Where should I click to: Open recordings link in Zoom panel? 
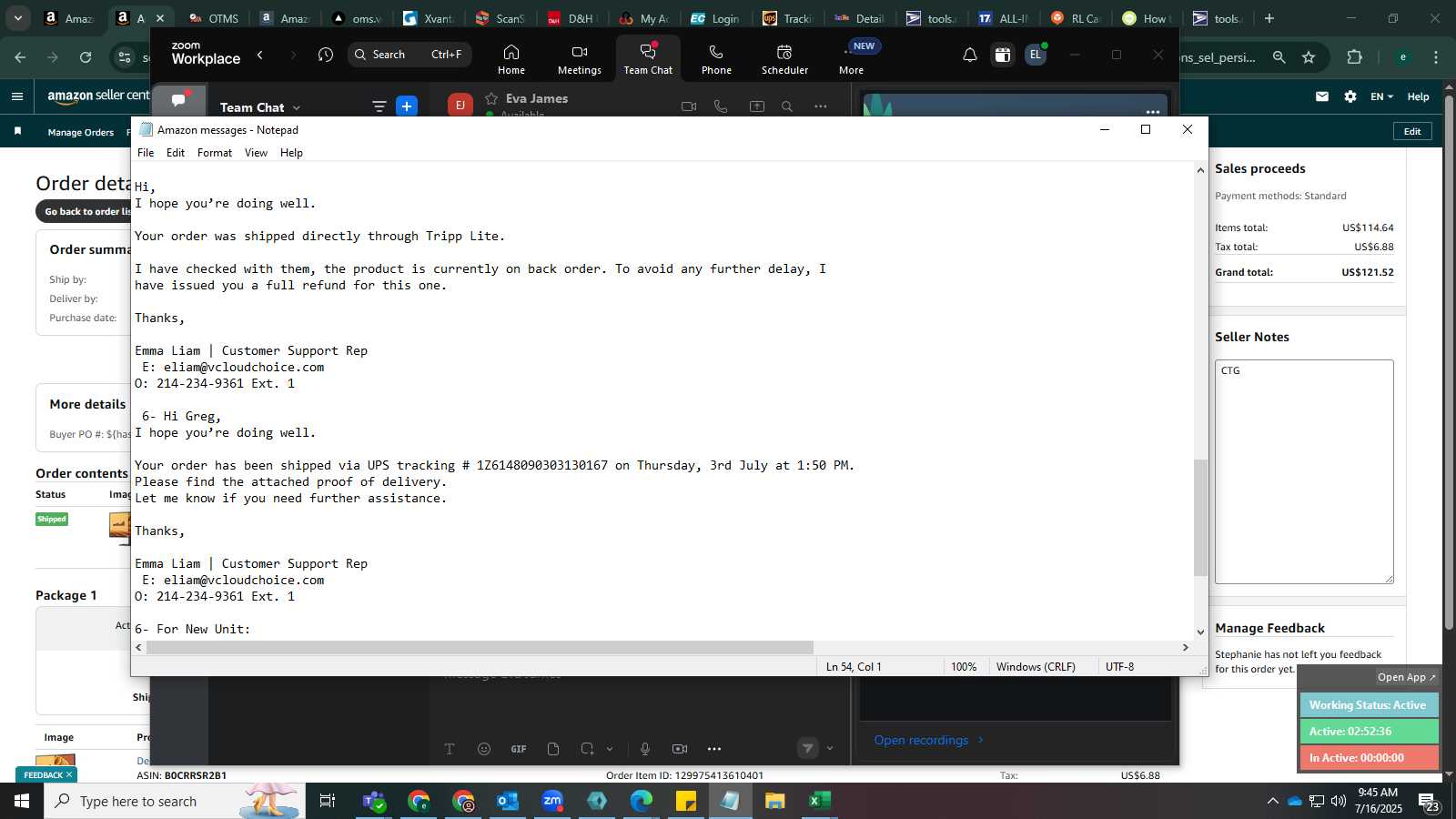(x=929, y=740)
